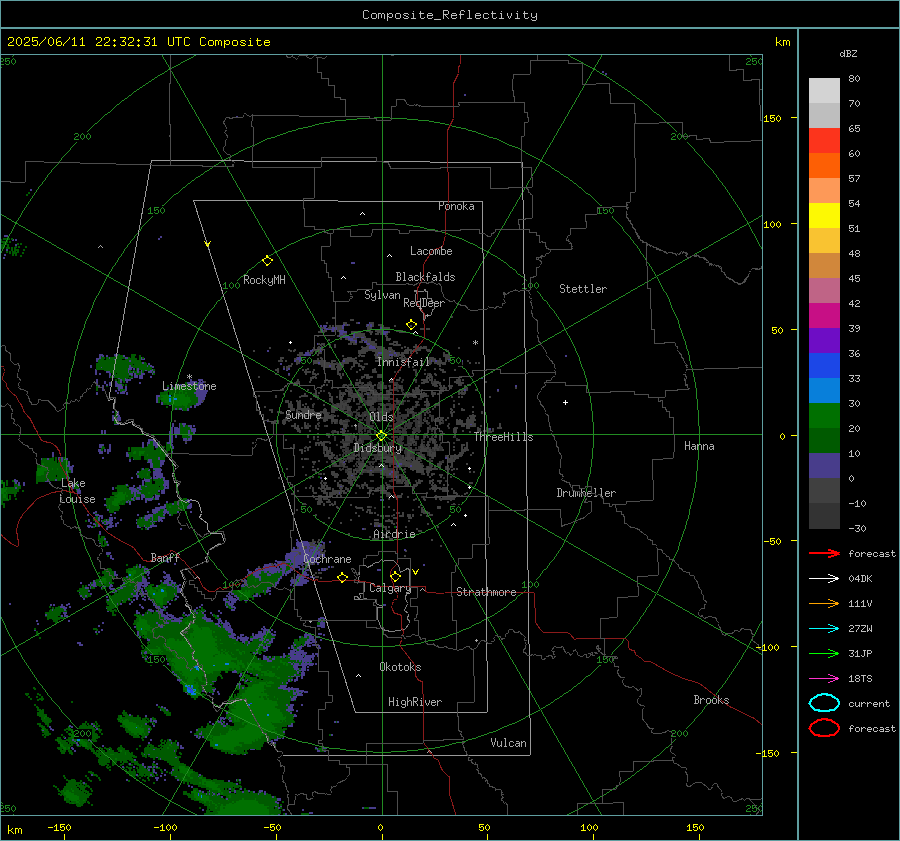The width and height of the screenshot is (900, 841).
Task: Click the white plus marker near Hanna county
Action: click(565, 402)
